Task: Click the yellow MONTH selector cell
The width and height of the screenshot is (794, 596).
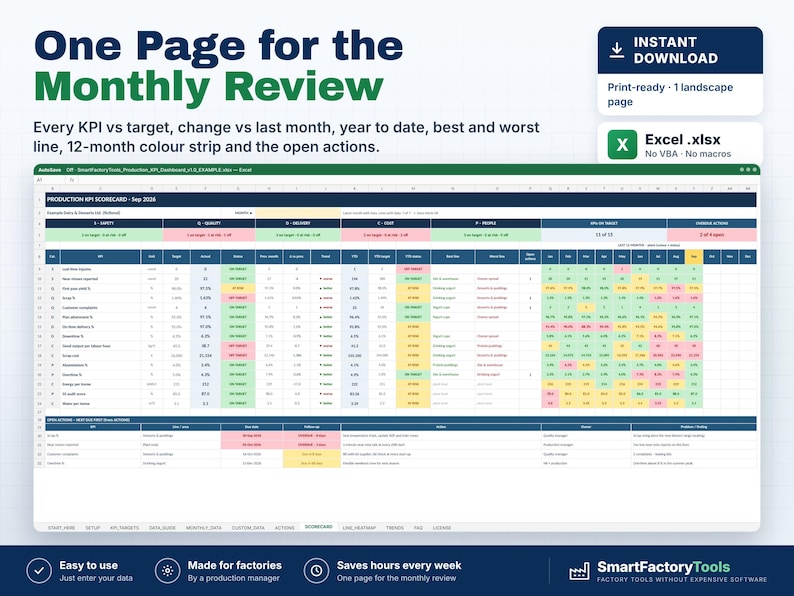Action: [x=298, y=213]
